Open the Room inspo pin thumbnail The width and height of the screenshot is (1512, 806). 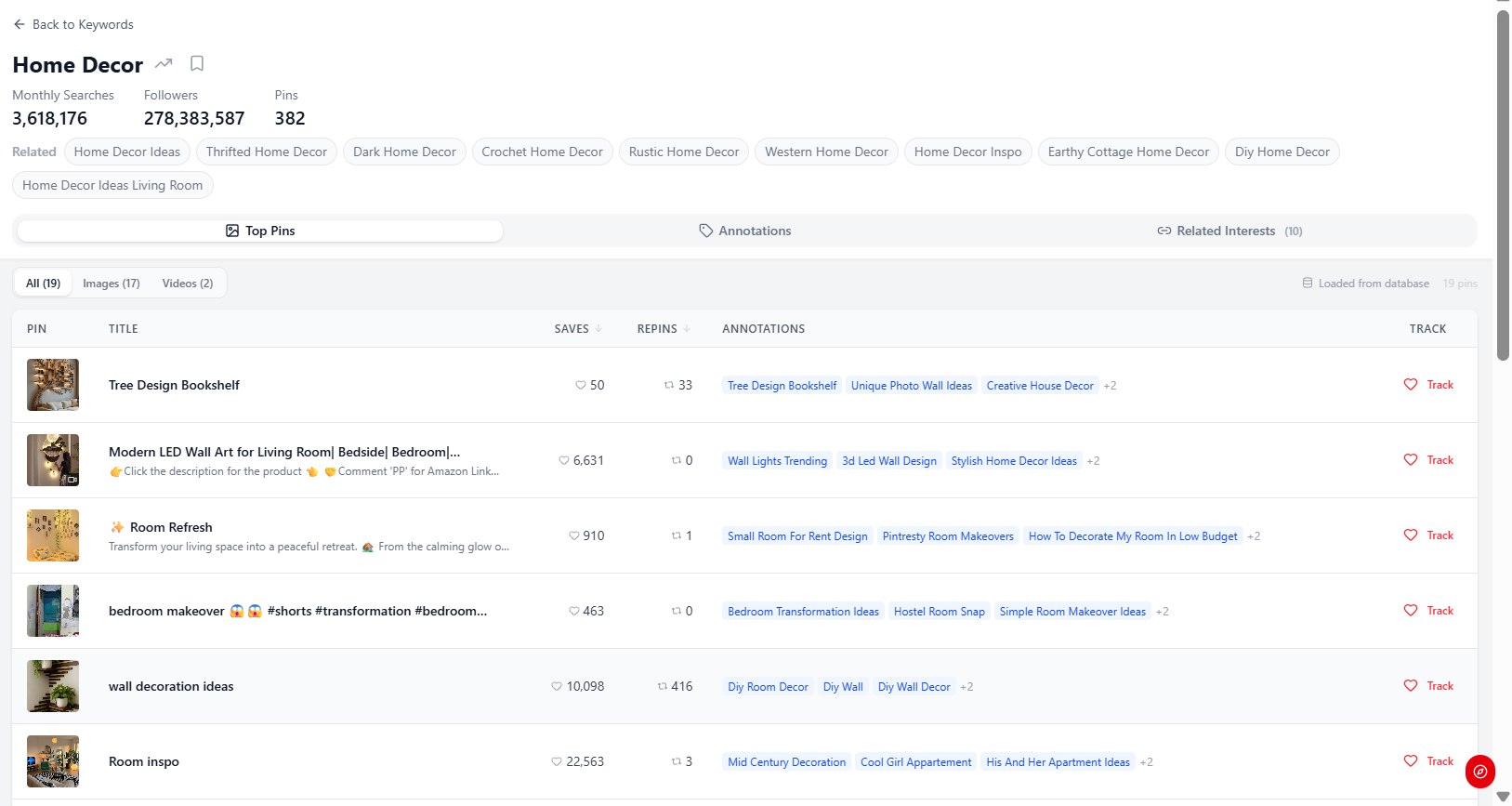[53, 761]
